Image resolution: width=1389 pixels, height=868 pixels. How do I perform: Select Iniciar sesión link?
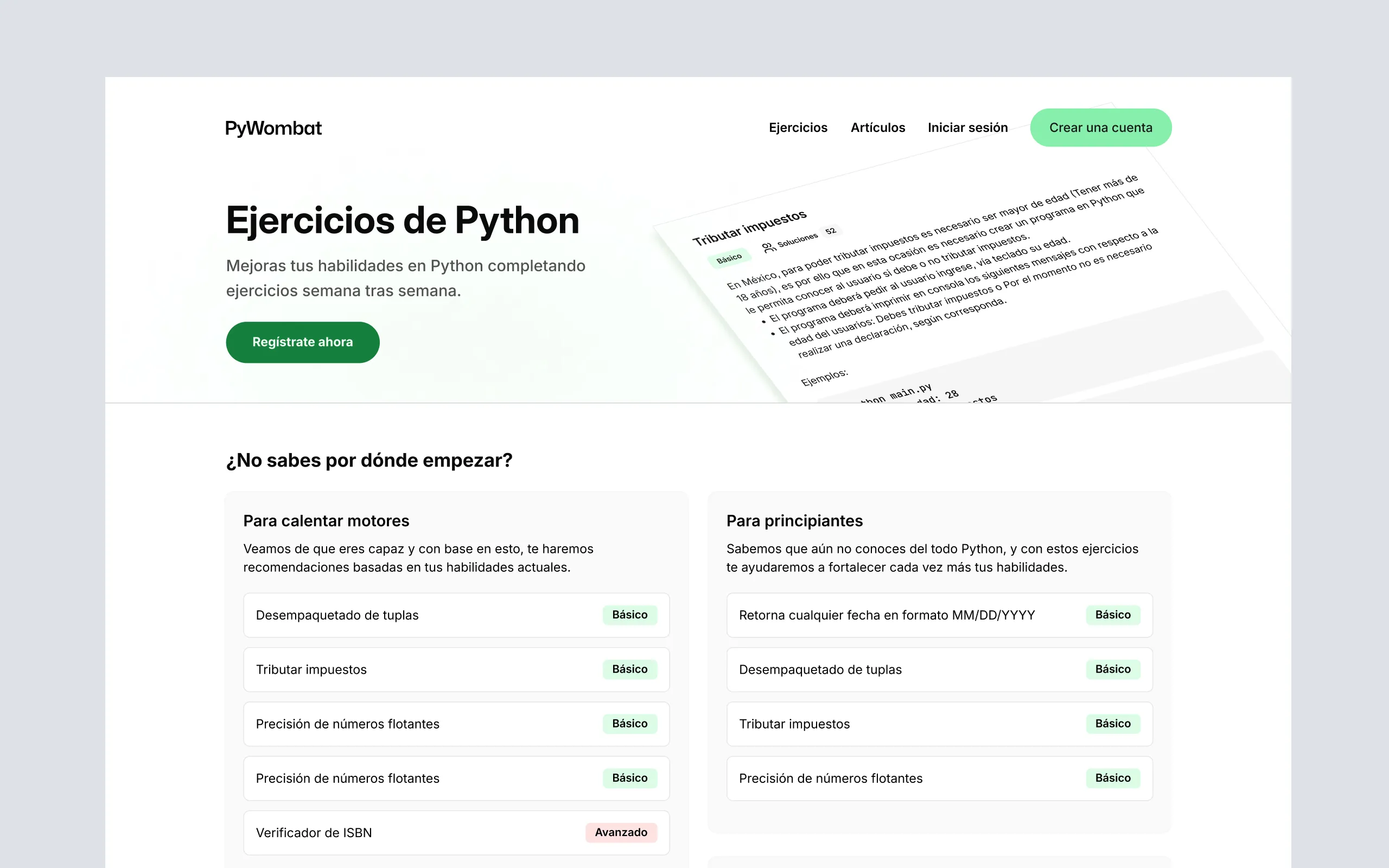click(967, 127)
